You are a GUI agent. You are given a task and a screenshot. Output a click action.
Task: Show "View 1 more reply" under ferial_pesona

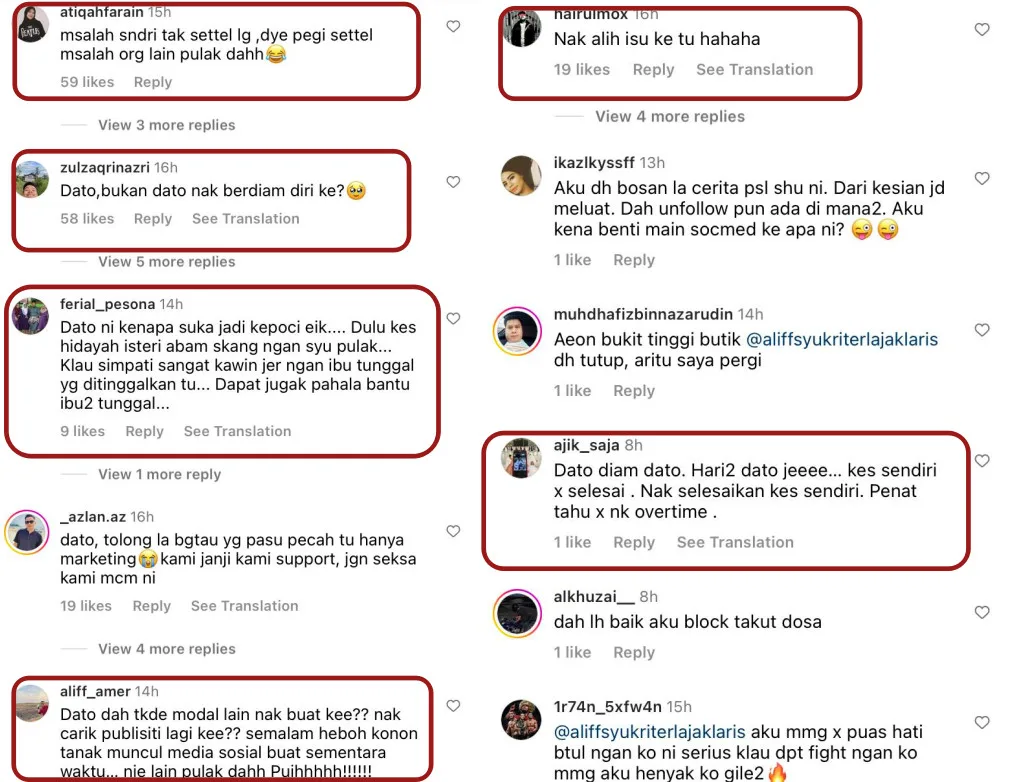[x=159, y=474]
